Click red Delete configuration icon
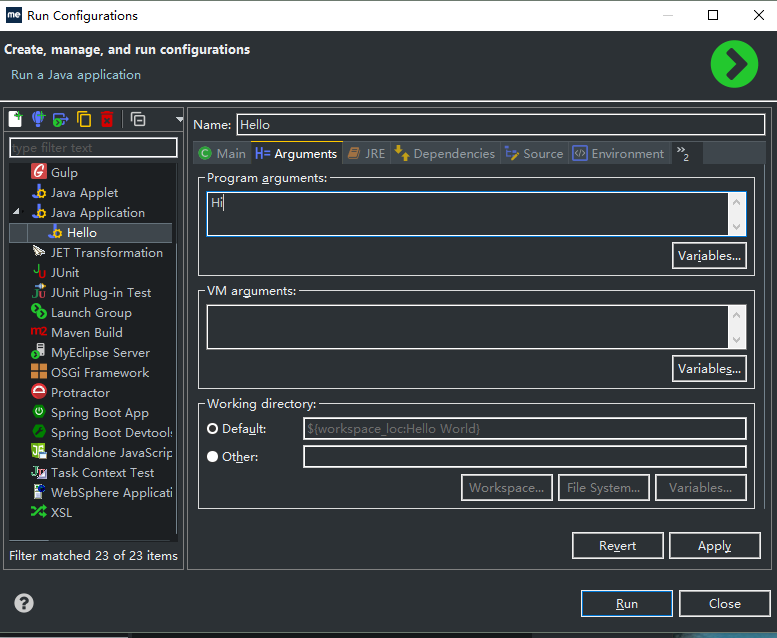The height and width of the screenshot is (638, 777). point(107,119)
